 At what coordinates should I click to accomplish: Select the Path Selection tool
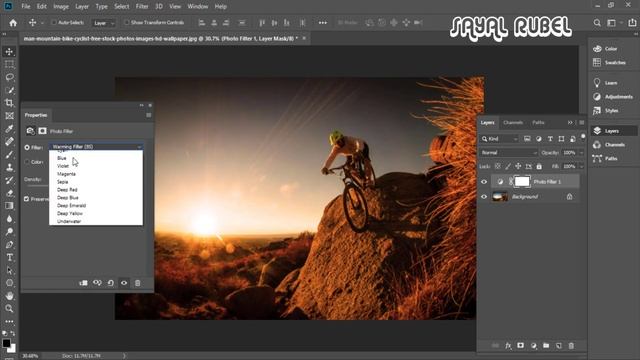pos(9,270)
